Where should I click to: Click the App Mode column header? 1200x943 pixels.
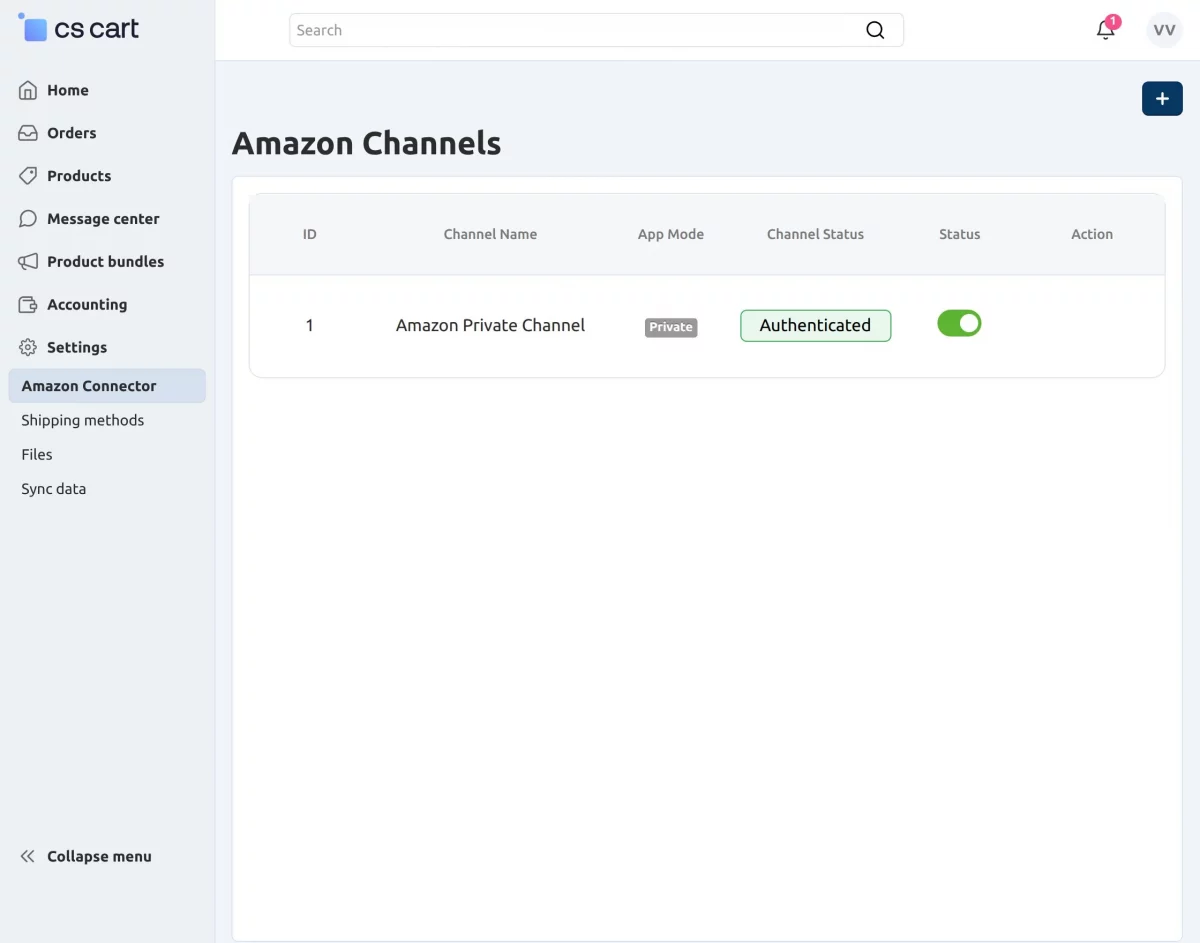pos(671,234)
